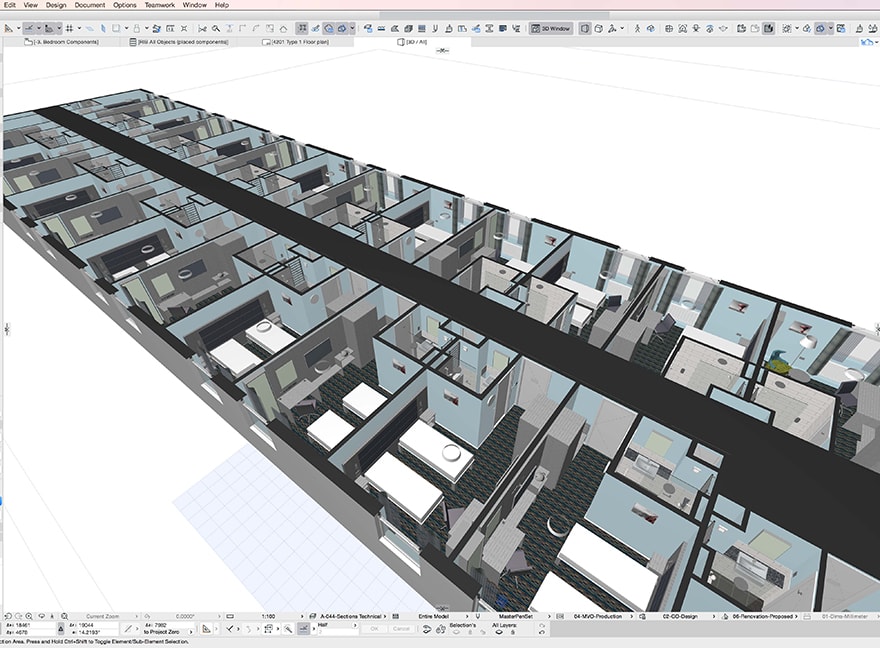Click the Cancel button in bottom bar
880x648 pixels.
tap(401, 628)
